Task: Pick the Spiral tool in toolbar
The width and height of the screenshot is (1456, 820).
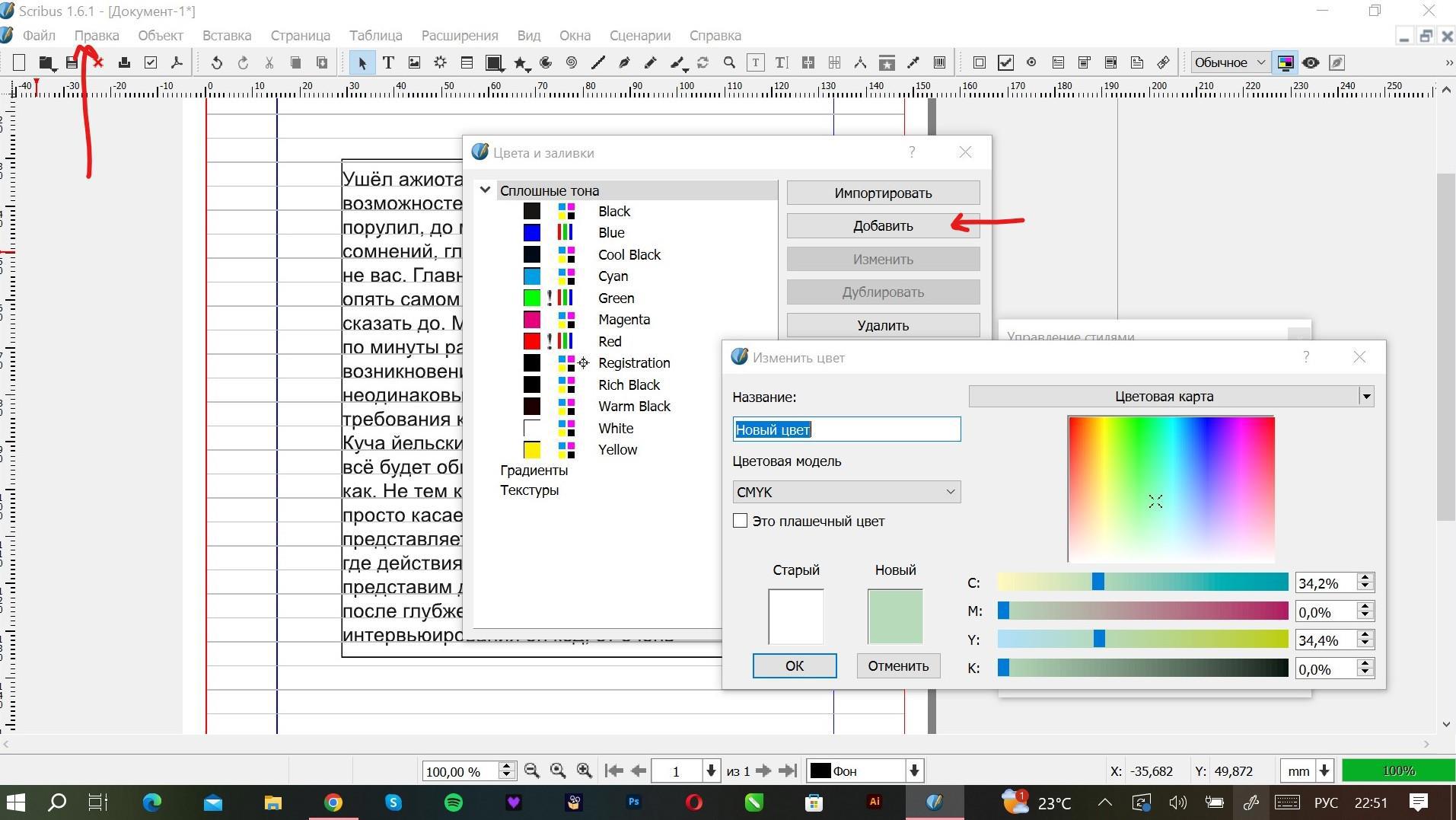Action: 571,63
